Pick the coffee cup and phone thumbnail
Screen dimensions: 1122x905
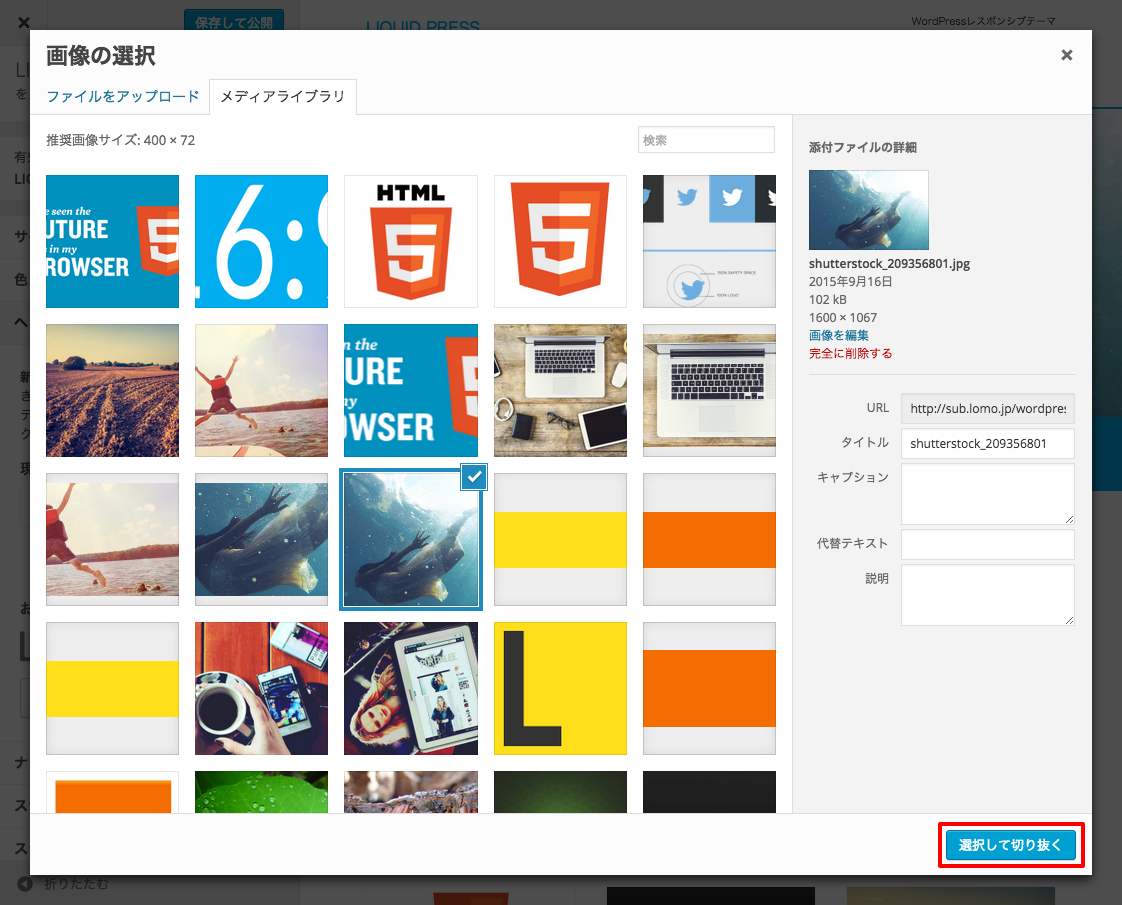pos(261,688)
